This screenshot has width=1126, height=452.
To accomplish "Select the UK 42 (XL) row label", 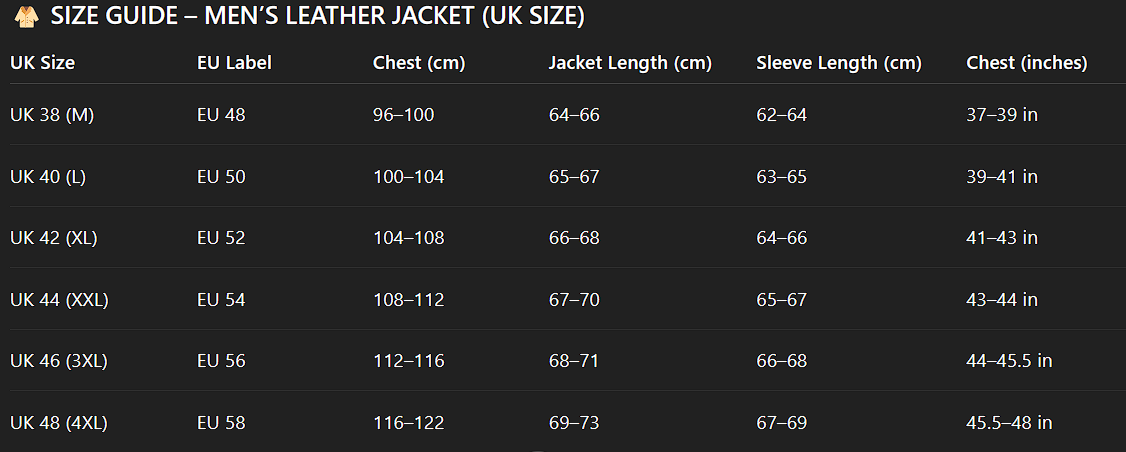I will (x=54, y=238).
